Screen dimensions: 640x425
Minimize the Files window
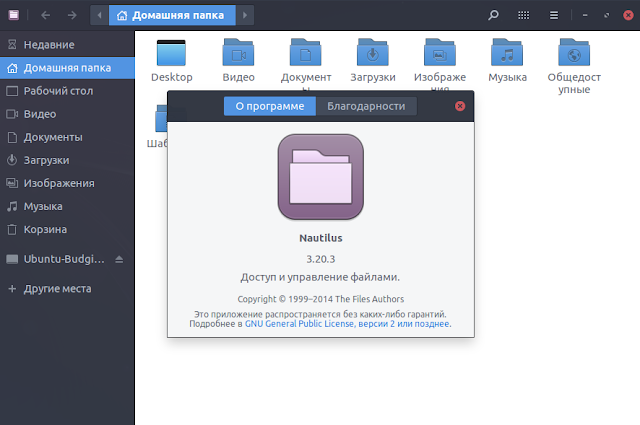tap(585, 16)
